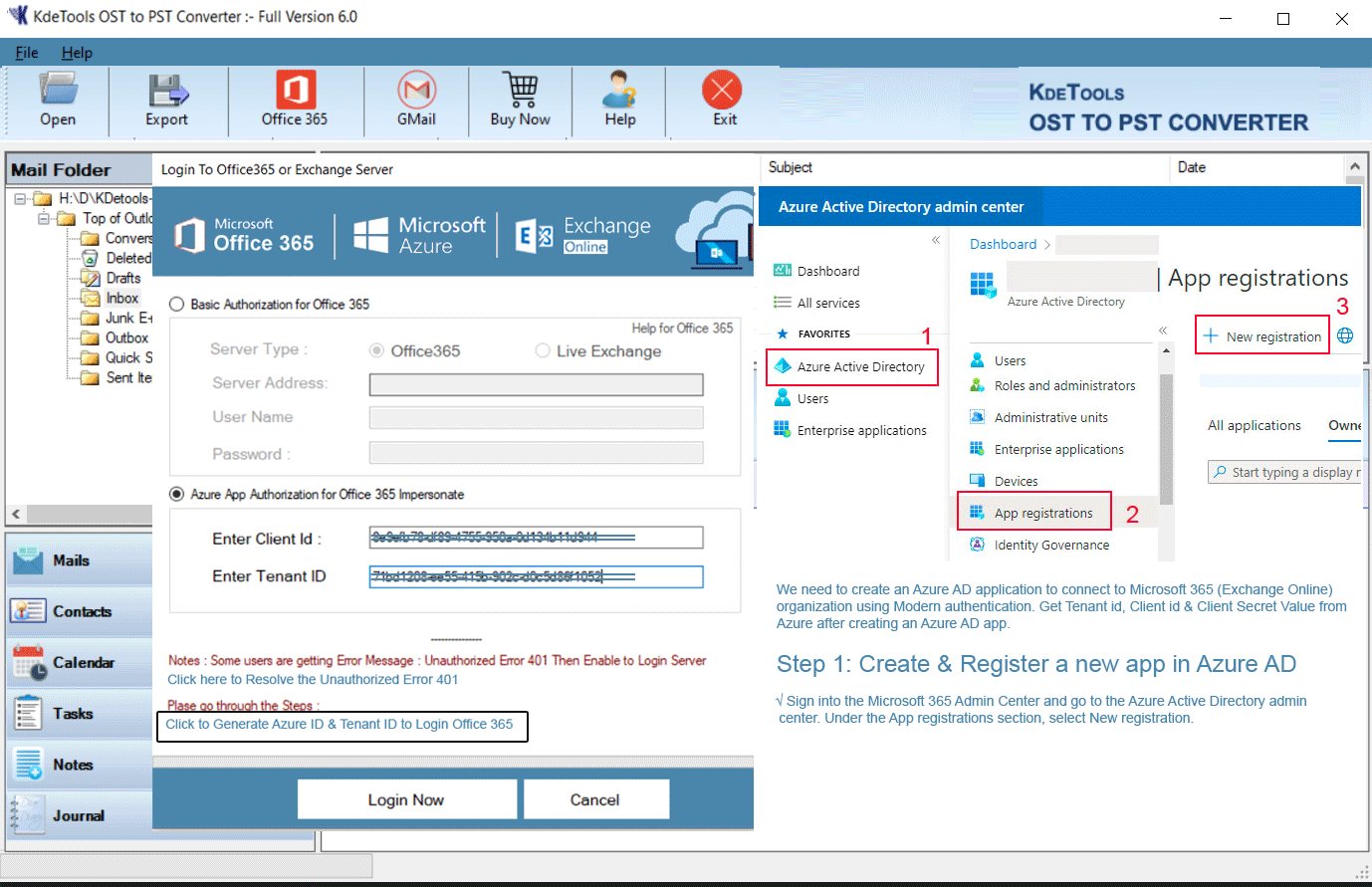Screen dimensions: 1372x887
Task: Collapse the Top of Outlook tree node
Action: click(44, 218)
